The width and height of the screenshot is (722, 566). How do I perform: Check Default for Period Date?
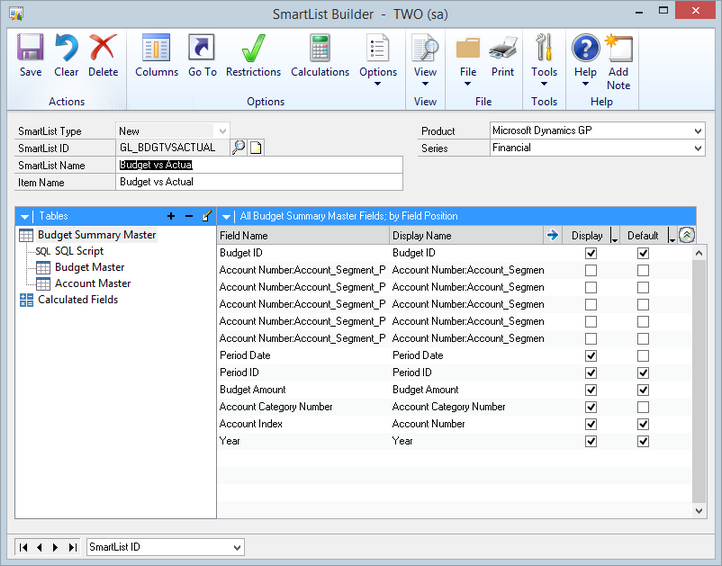[643, 356]
